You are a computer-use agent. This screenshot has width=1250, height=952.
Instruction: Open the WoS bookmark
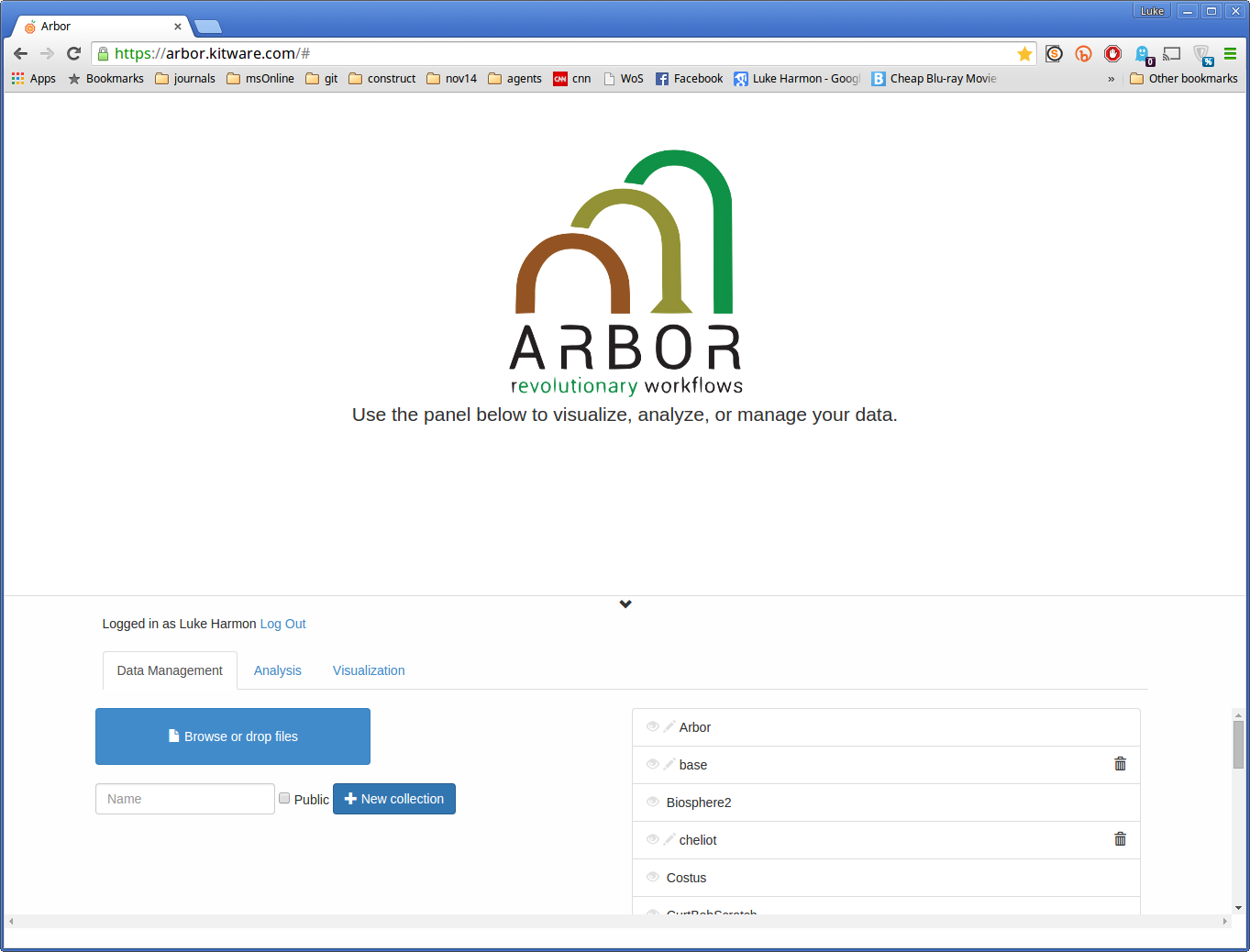624,79
